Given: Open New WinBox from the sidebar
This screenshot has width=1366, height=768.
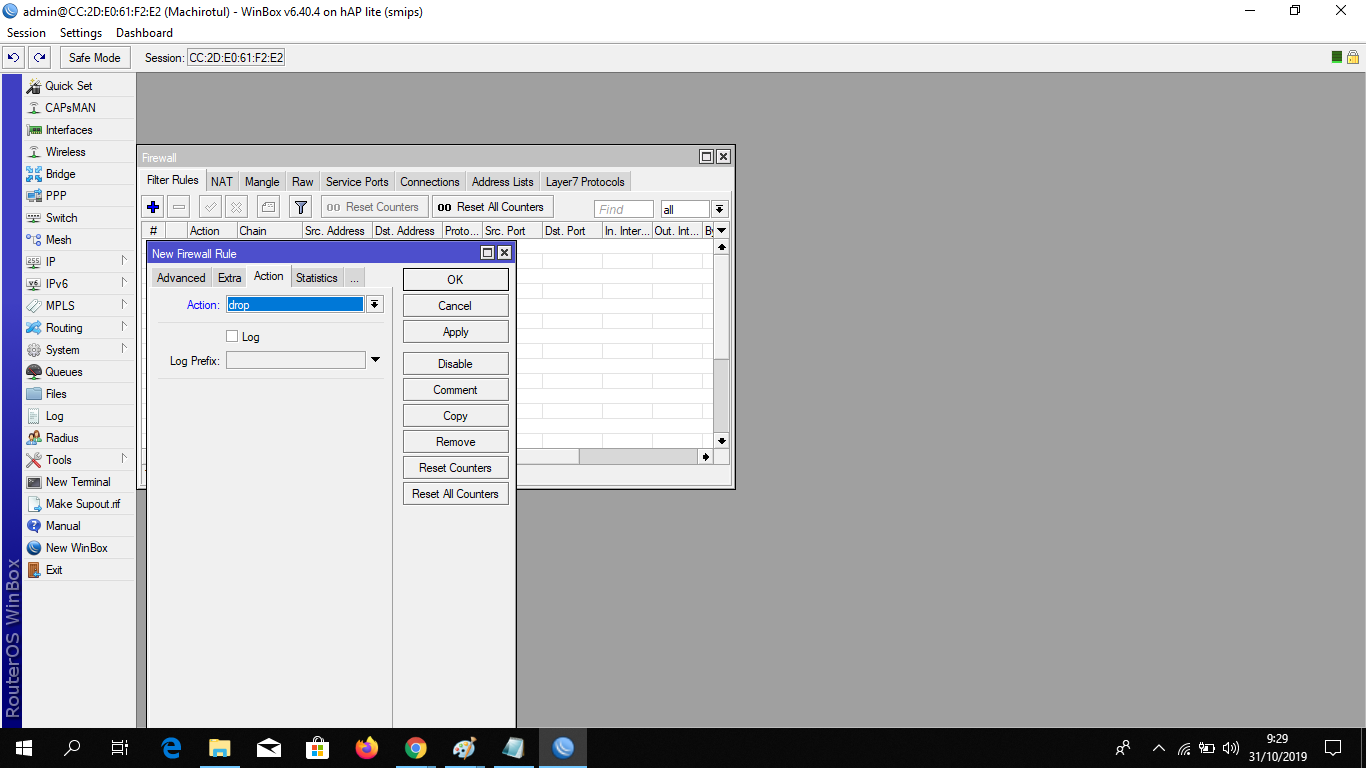Looking at the screenshot, I should pos(79,548).
